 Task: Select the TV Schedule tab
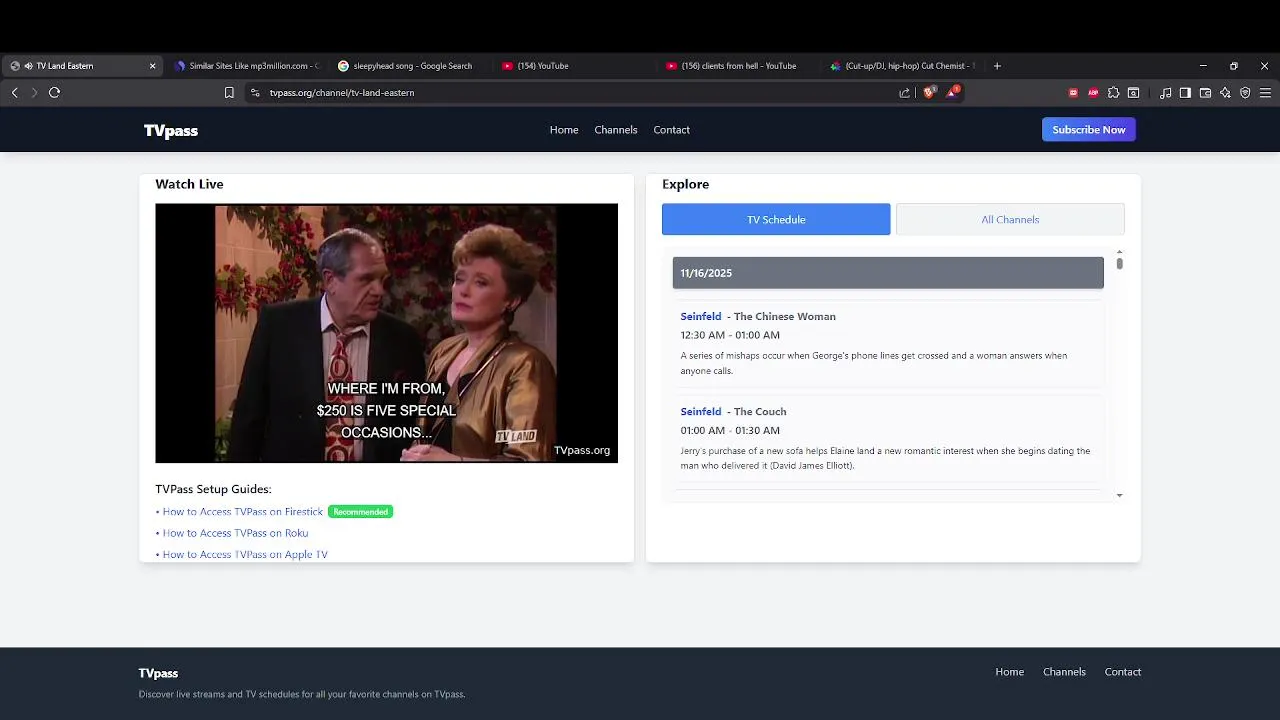[776, 219]
